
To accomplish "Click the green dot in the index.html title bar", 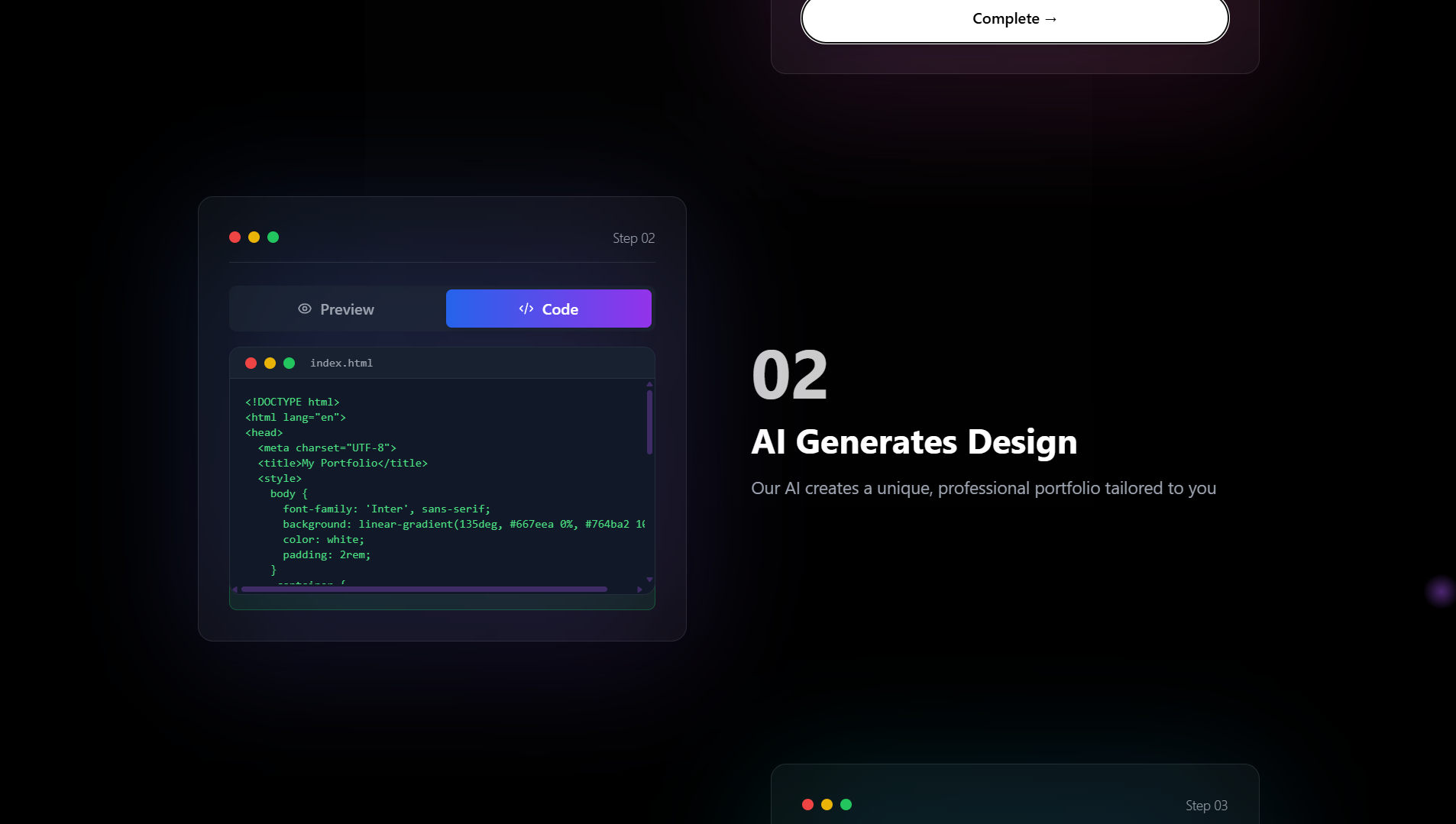I will pyautogui.click(x=290, y=363).
